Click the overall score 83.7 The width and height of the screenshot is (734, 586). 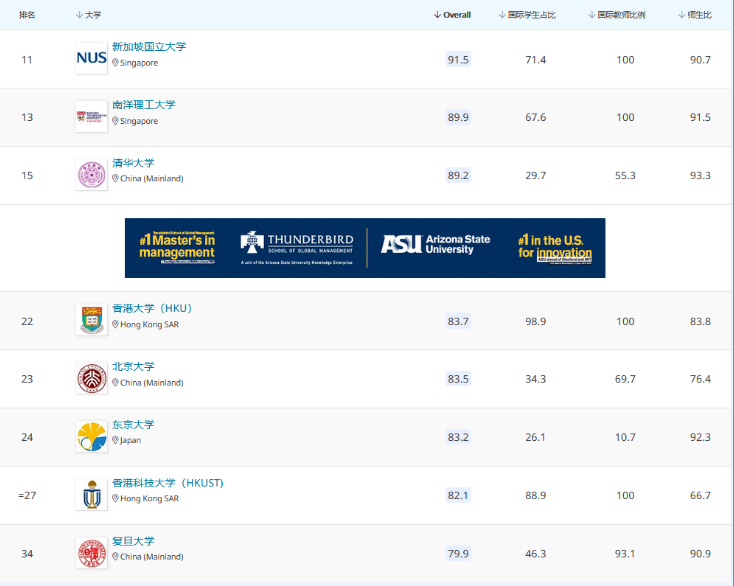(x=458, y=322)
